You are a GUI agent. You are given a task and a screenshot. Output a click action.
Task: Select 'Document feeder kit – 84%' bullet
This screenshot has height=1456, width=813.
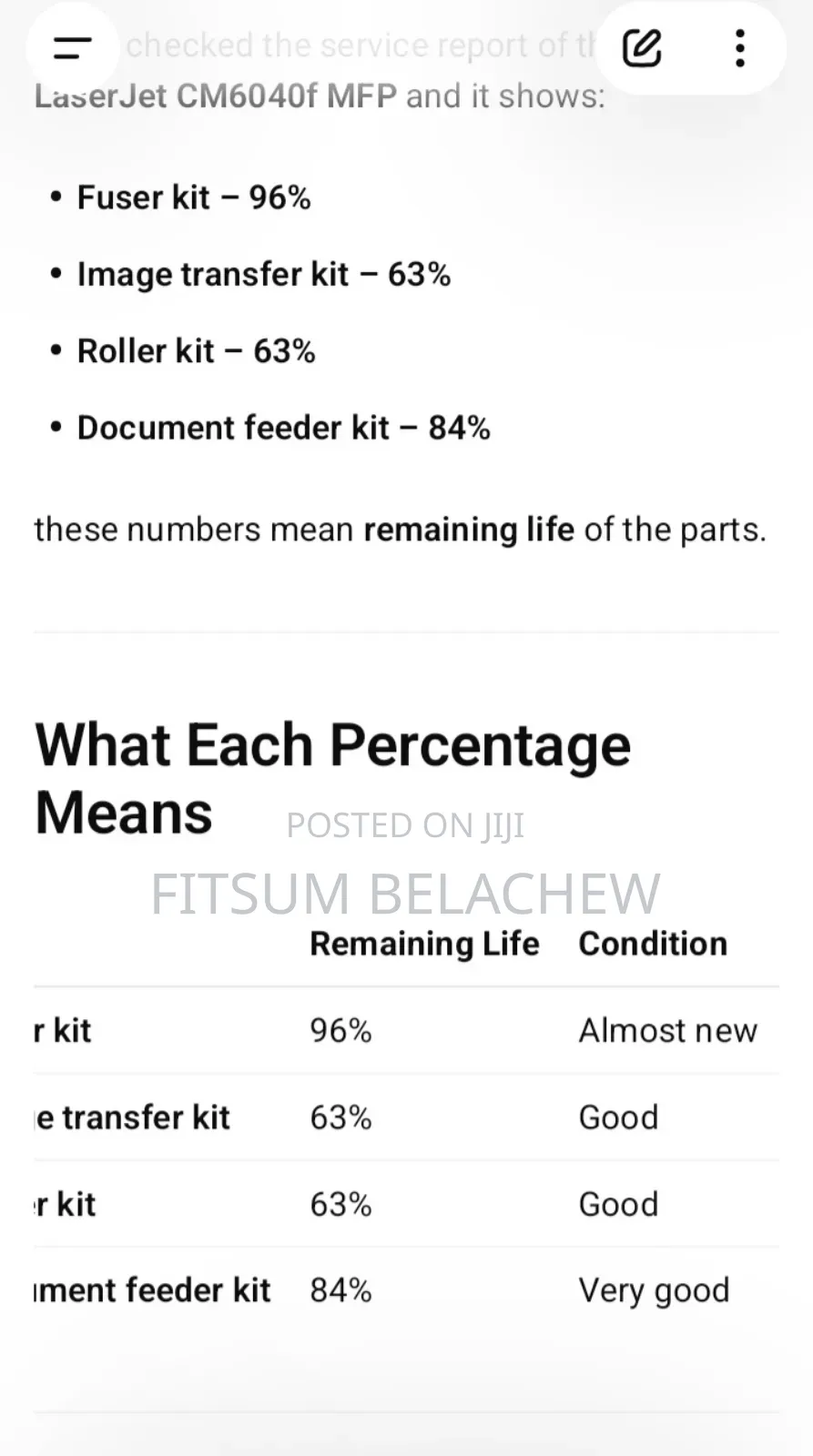[x=283, y=428]
